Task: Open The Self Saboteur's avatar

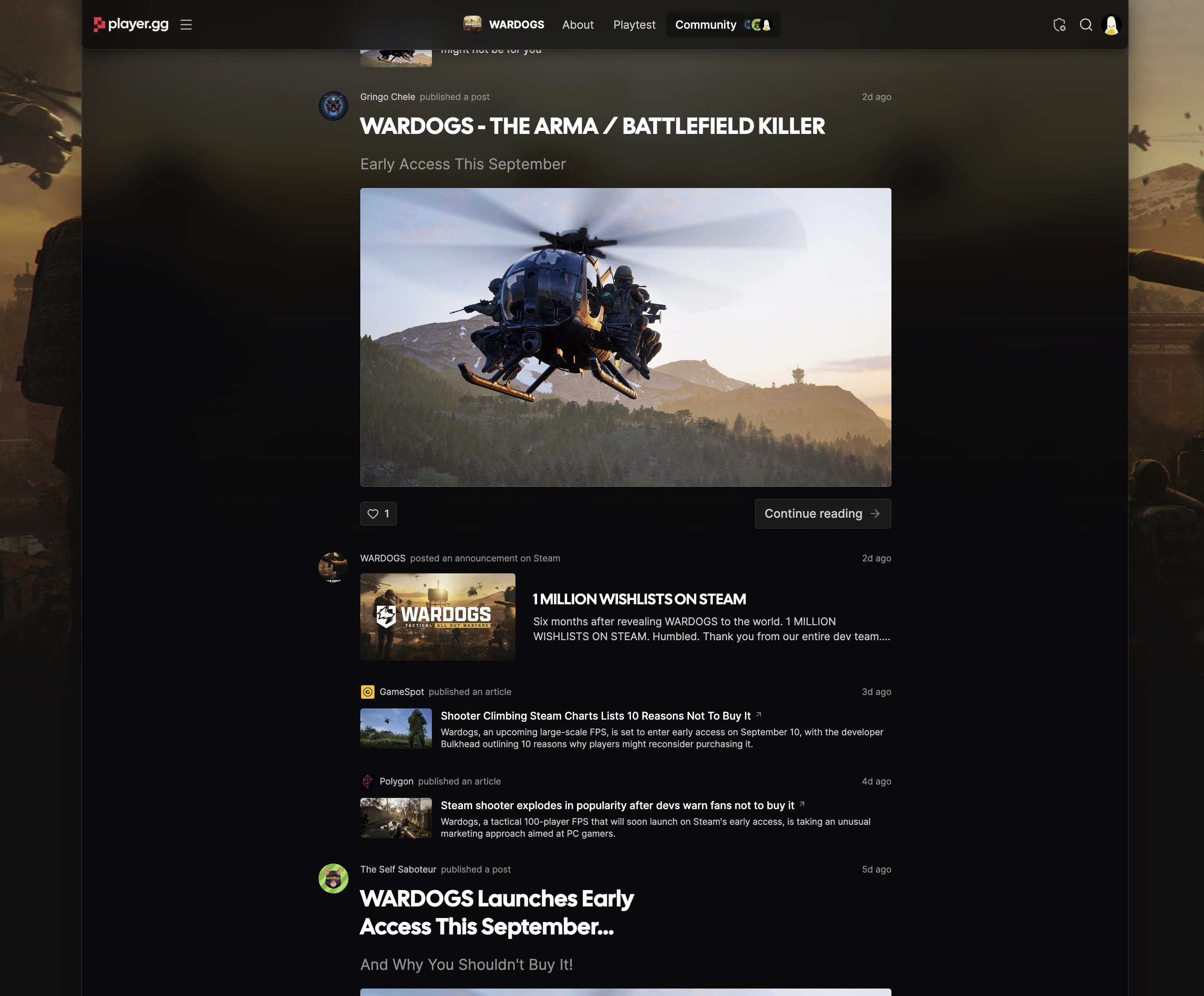Action: click(333, 878)
